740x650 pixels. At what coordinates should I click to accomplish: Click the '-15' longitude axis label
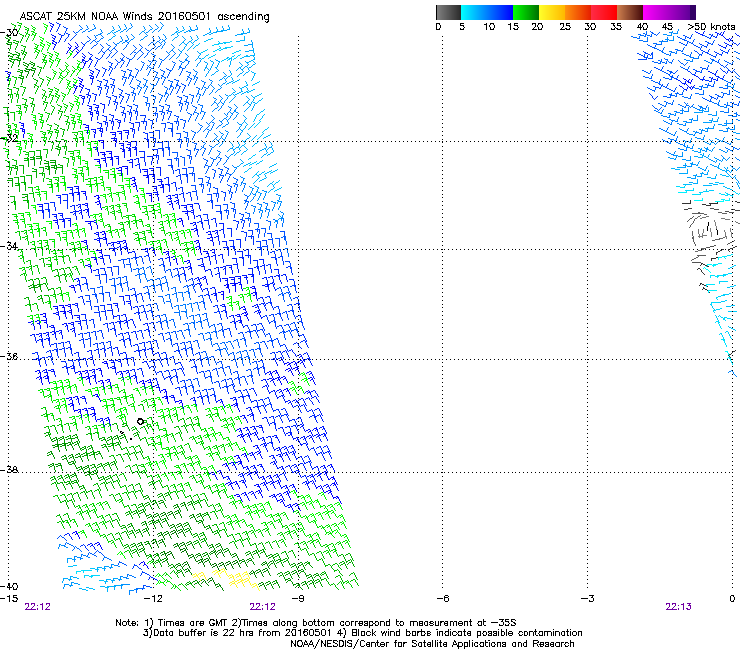click(9, 599)
